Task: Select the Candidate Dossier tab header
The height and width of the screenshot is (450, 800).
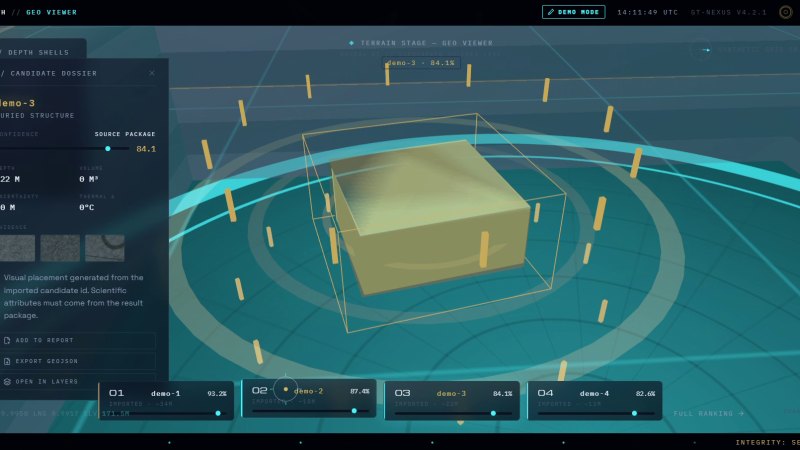Action: pos(54,73)
